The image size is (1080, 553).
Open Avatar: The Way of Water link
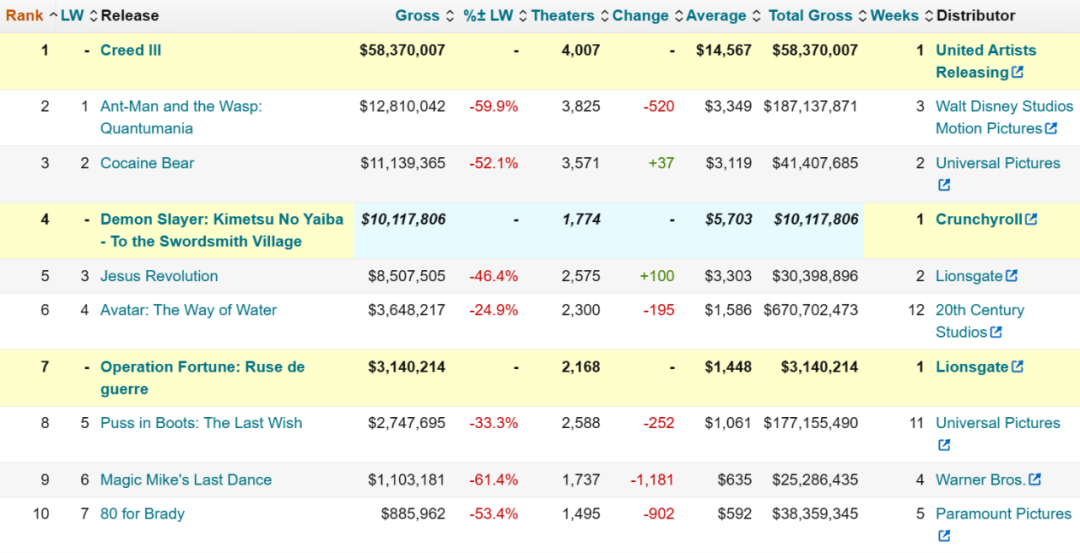point(188,310)
